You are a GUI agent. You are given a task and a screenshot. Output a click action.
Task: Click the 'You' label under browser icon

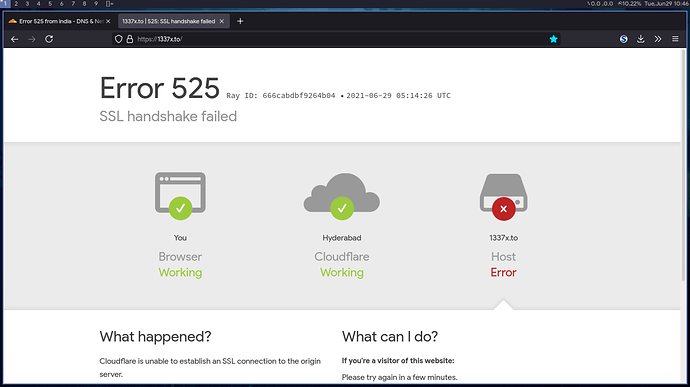point(180,238)
